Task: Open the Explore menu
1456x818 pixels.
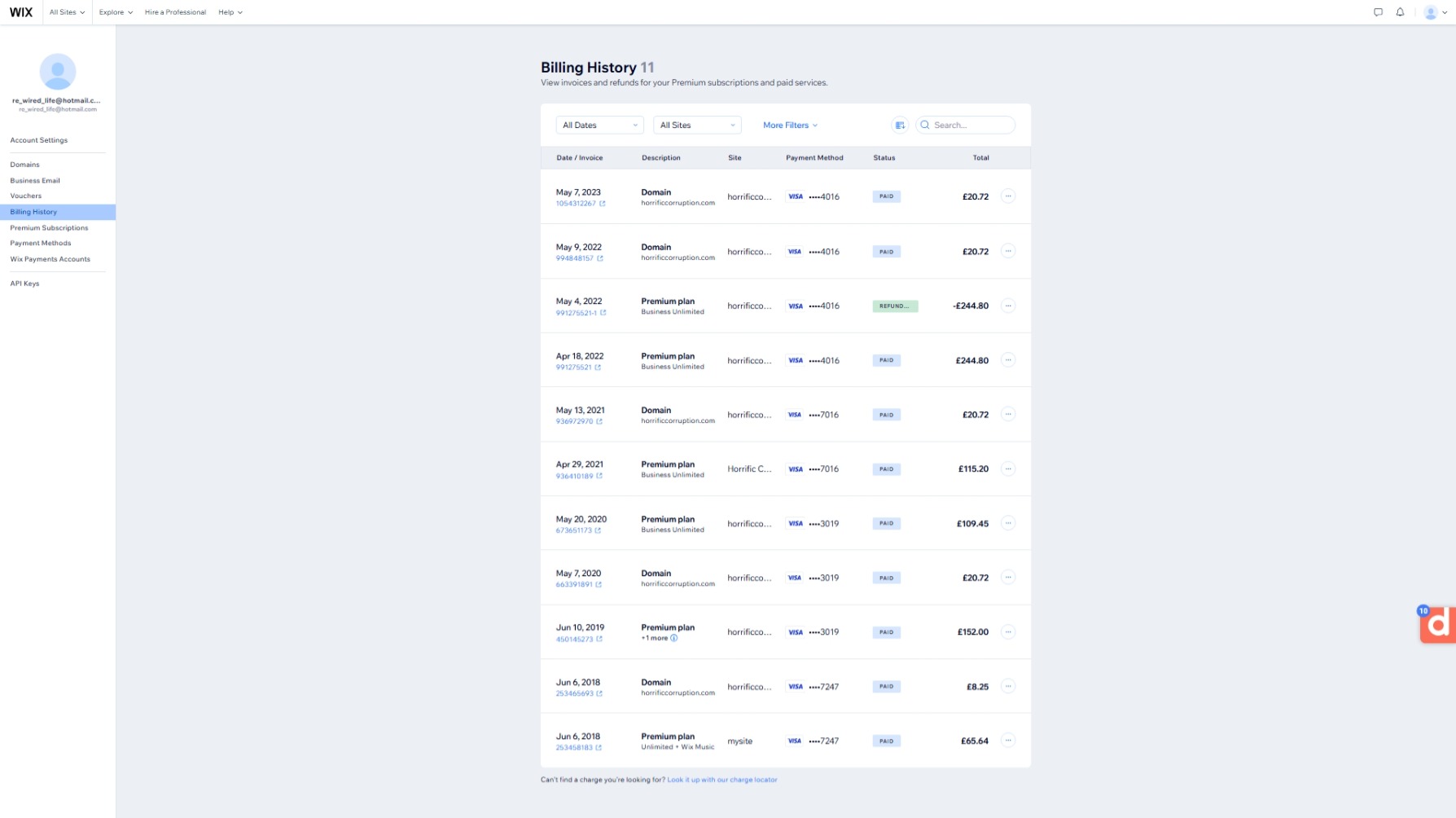Action: point(116,12)
